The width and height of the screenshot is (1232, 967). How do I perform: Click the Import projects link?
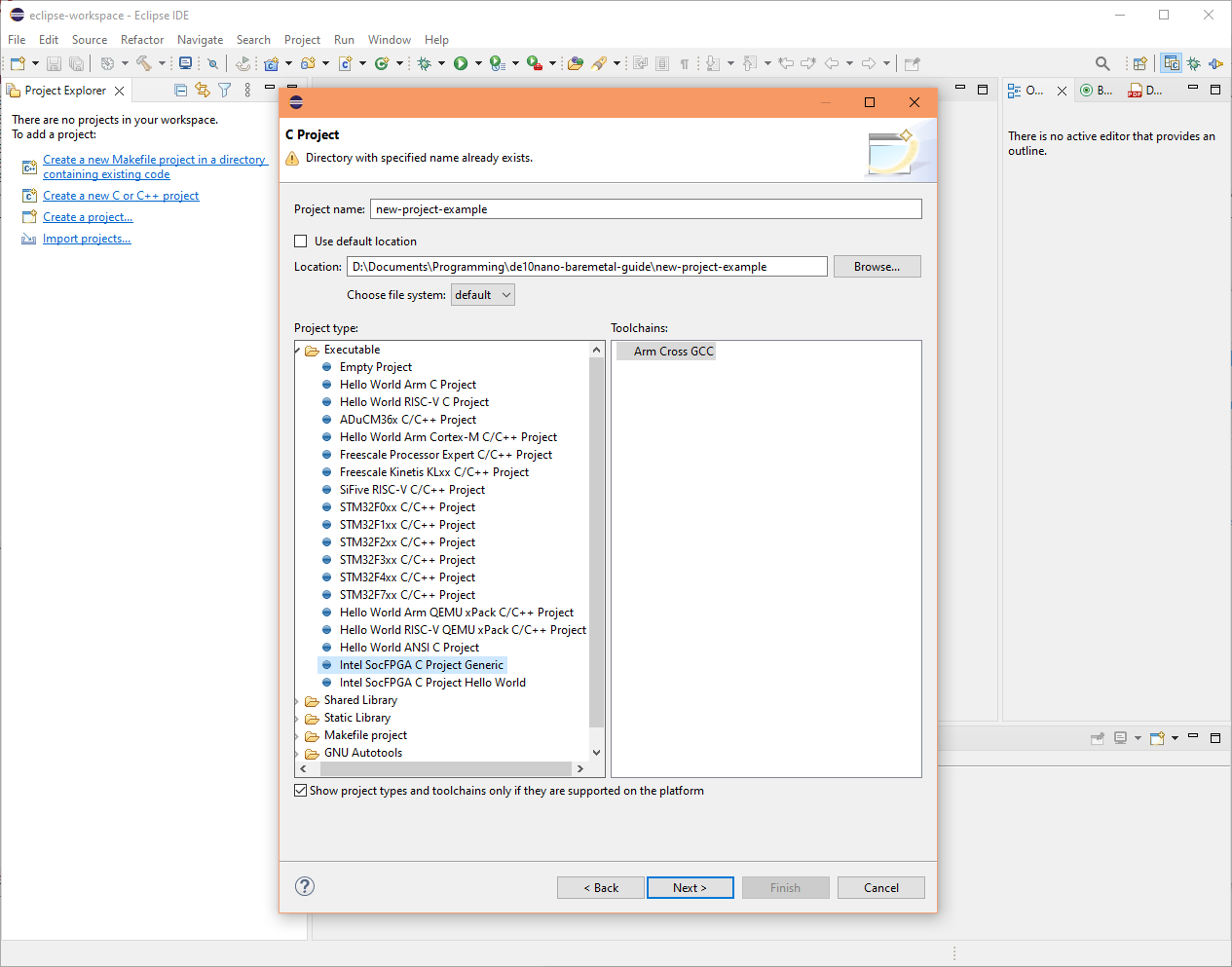click(x=87, y=239)
